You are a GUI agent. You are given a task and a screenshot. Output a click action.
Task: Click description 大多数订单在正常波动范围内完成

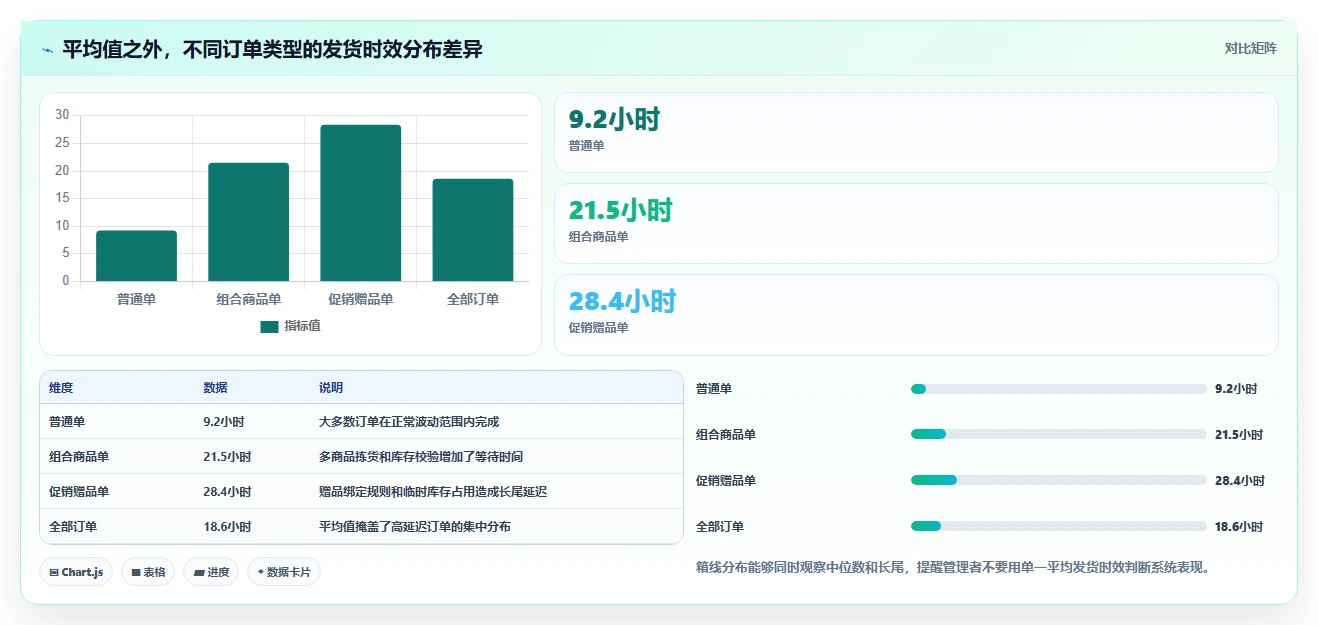tap(409, 422)
